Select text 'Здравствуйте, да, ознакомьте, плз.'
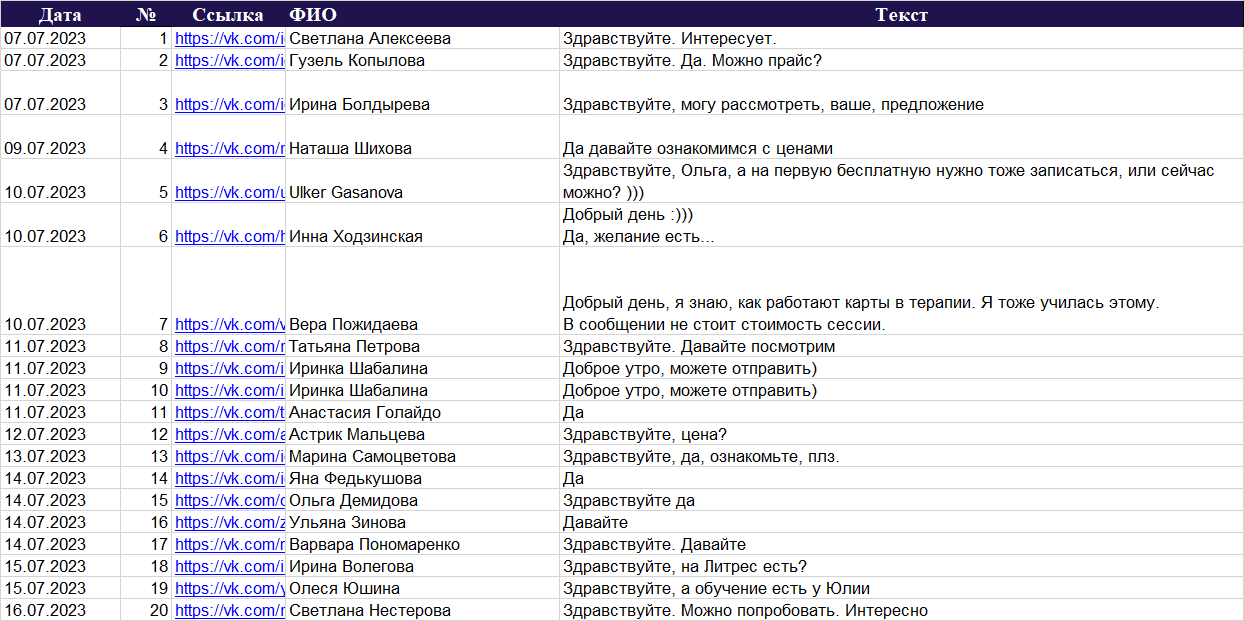Viewport: 1244px width, 621px height. [x=701, y=456]
